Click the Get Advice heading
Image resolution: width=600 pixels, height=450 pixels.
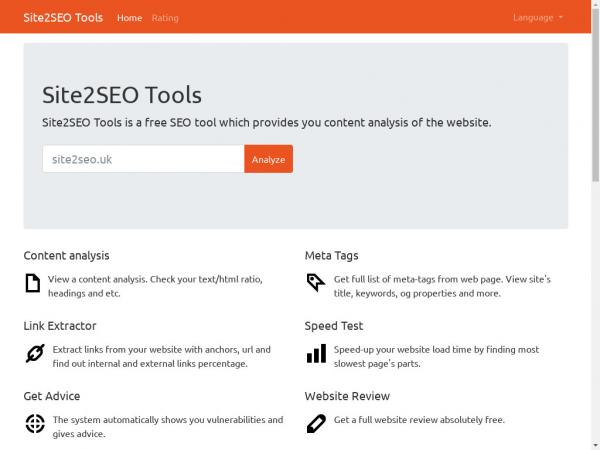click(x=52, y=396)
